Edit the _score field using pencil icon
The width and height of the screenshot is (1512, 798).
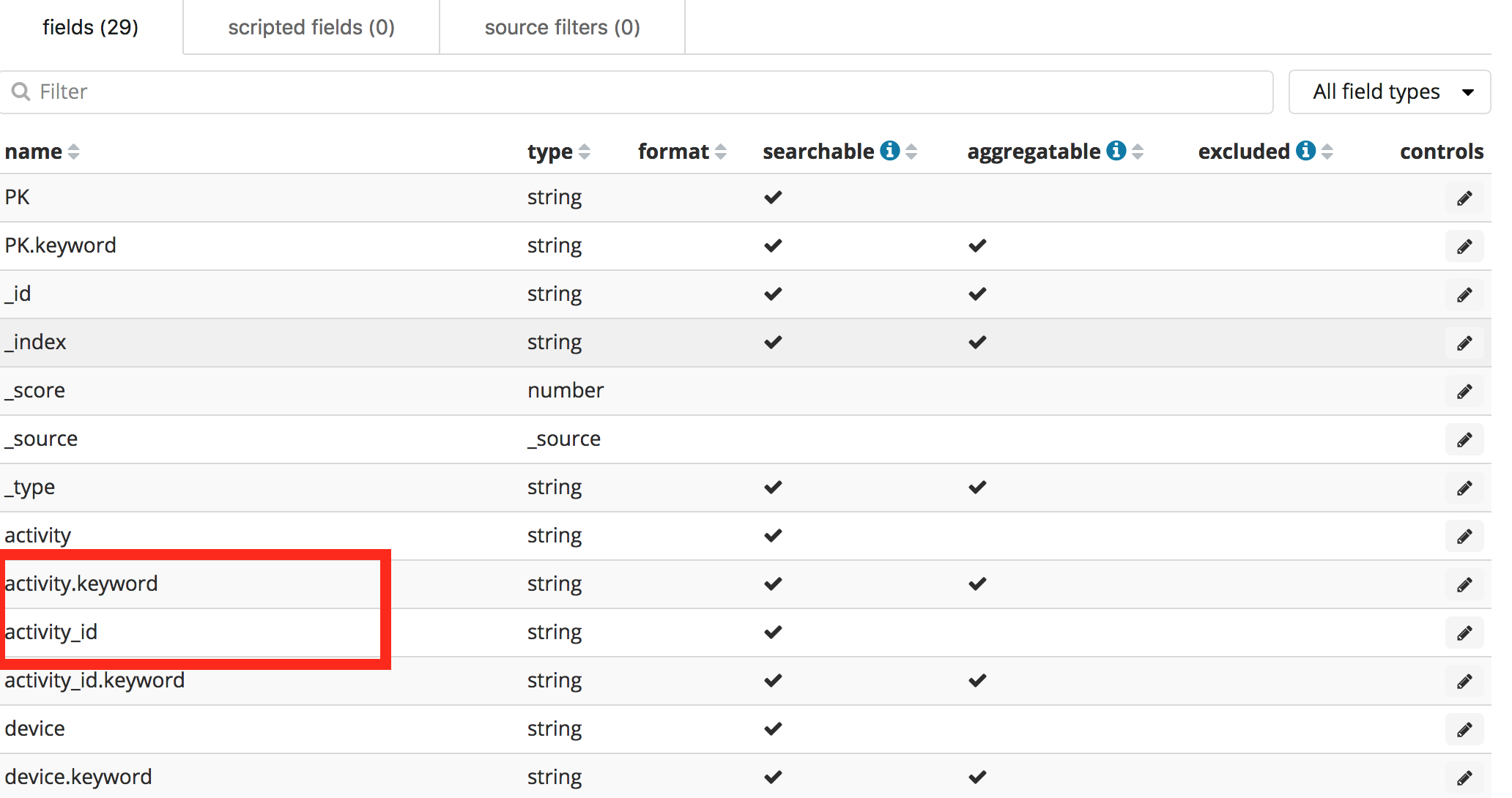coord(1464,392)
